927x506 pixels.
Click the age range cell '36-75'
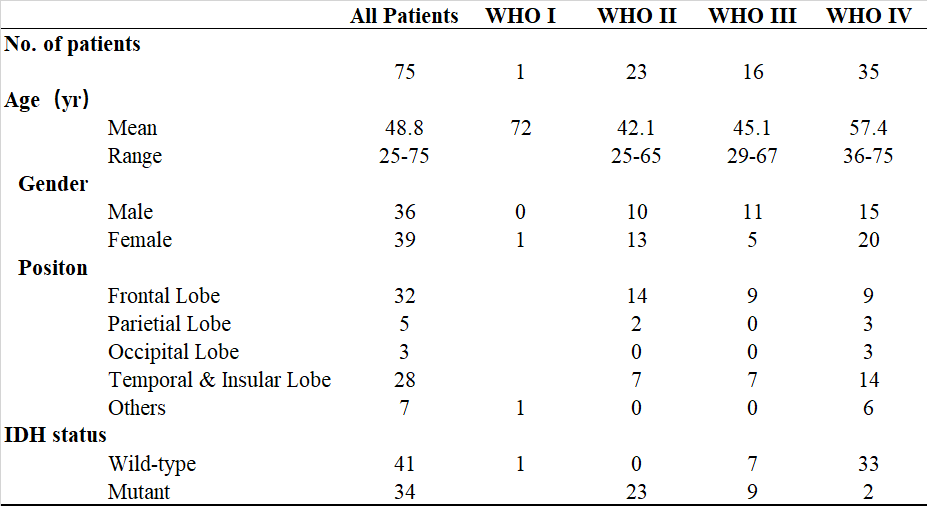(x=868, y=156)
